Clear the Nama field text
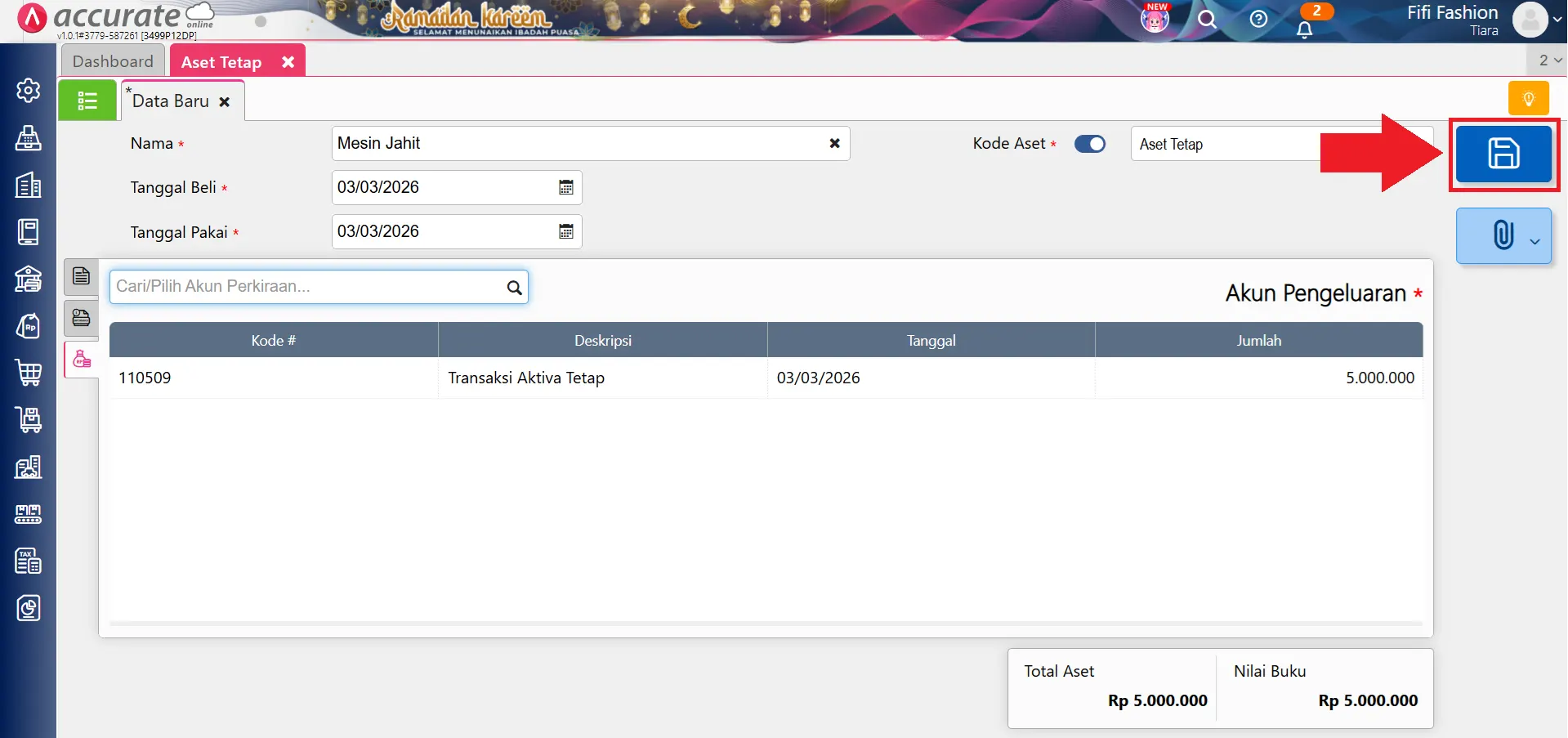The image size is (1568, 738). [834, 144]
